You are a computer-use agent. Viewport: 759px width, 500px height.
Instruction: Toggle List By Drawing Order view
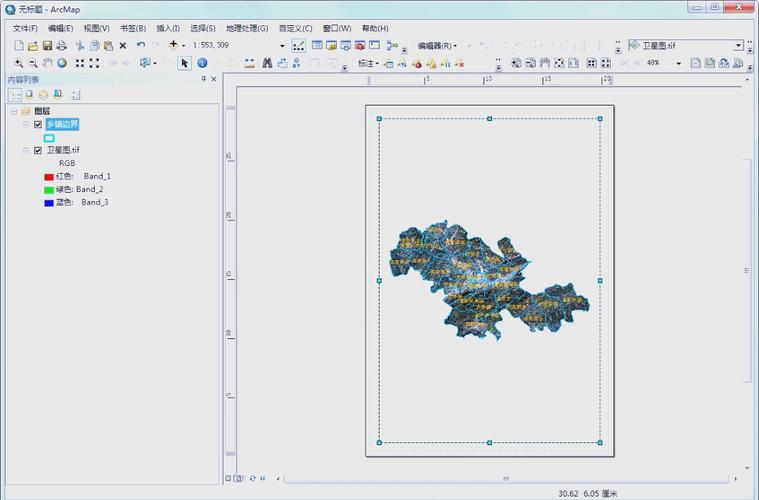[15, 95]
